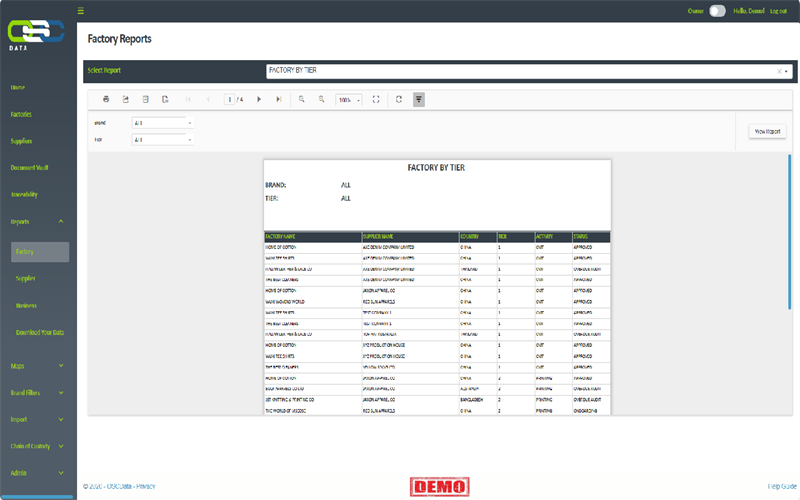The width and height of the screenshot is (800, 500).
Task: Open Traceability in the sidebar
Action: point(24,194)
